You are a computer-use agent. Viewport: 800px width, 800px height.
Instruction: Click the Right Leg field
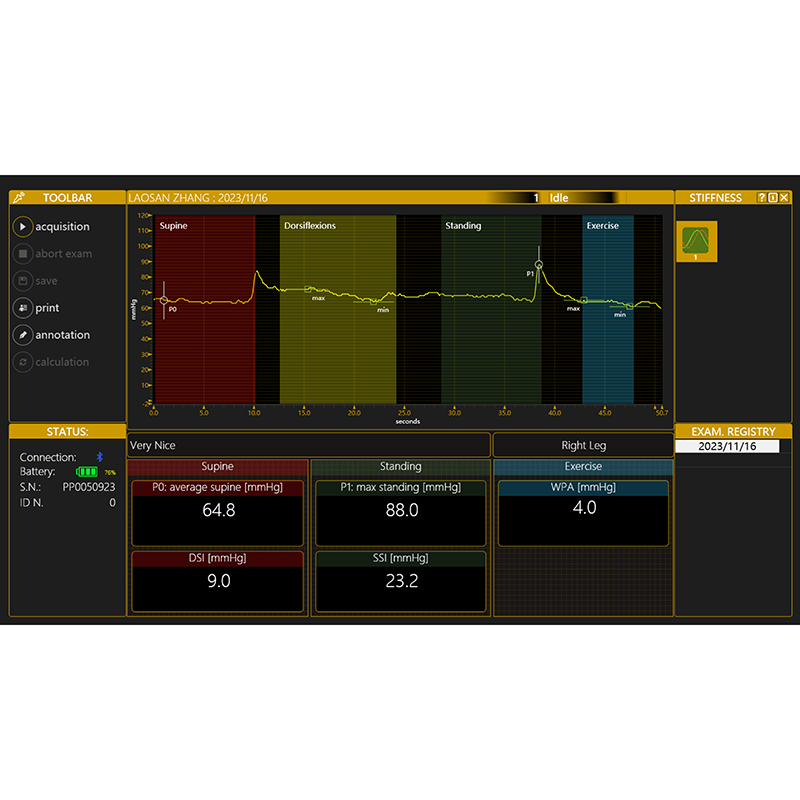583,445
